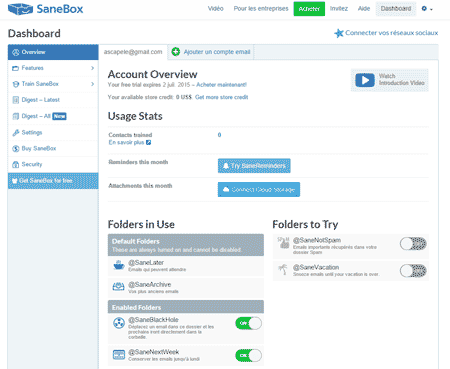
Task: Click the @SaneVacation palm tree icon
Action: (283, 269)
